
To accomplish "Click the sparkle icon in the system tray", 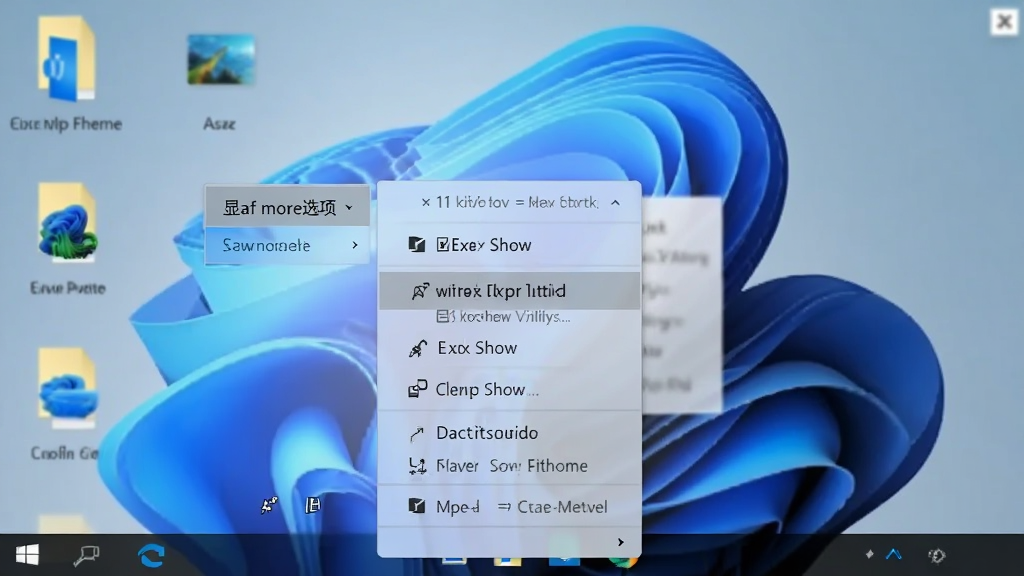I will click(869, 554).
